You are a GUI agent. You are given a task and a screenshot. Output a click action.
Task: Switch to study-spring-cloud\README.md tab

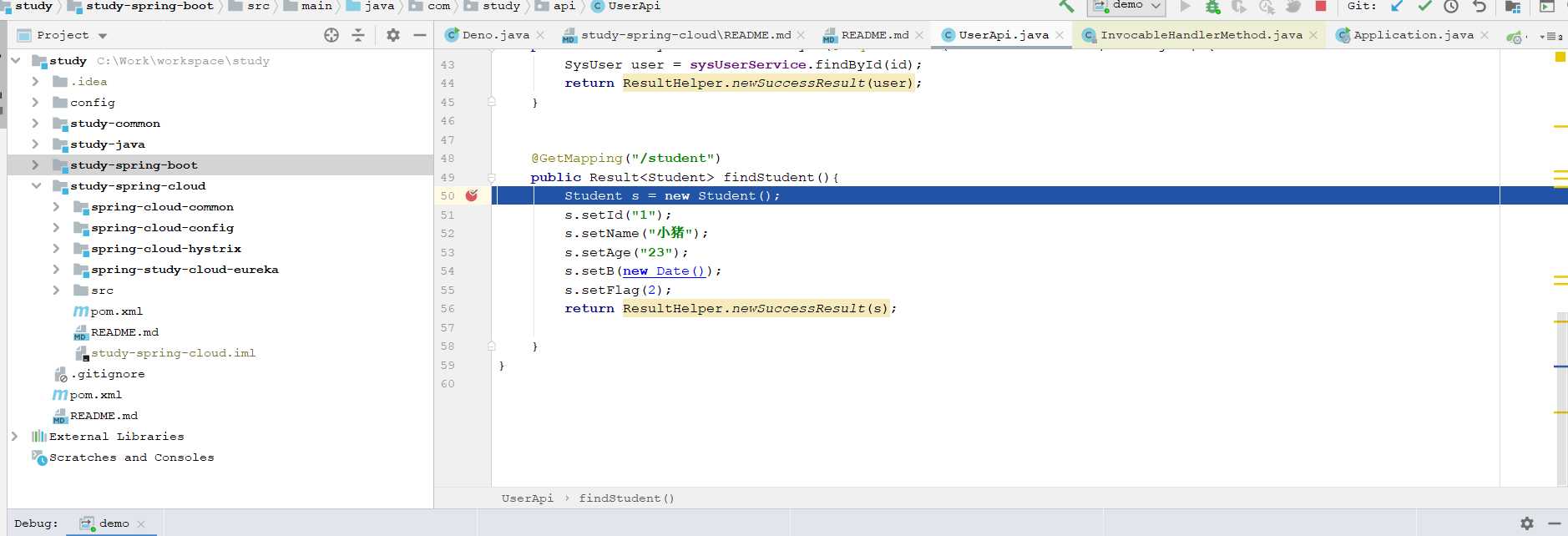685,35
